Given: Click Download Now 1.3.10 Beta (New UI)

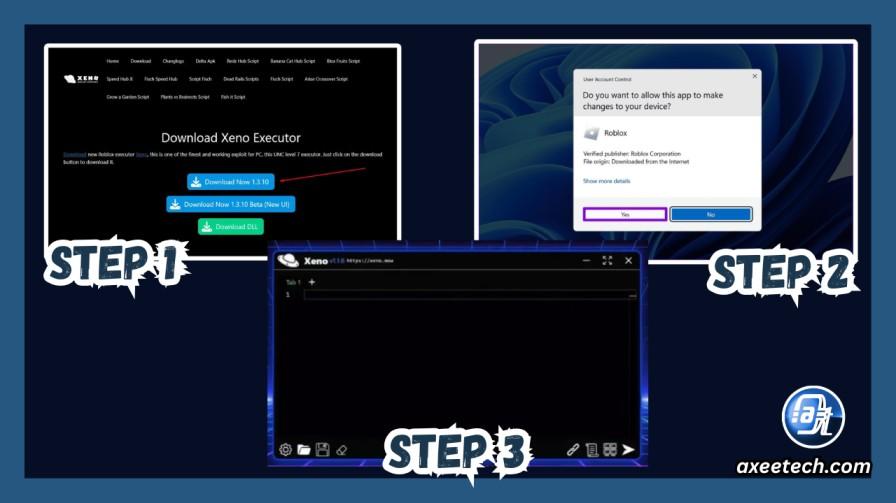Looking at the screenshot, I should click(x=231, y=204).
